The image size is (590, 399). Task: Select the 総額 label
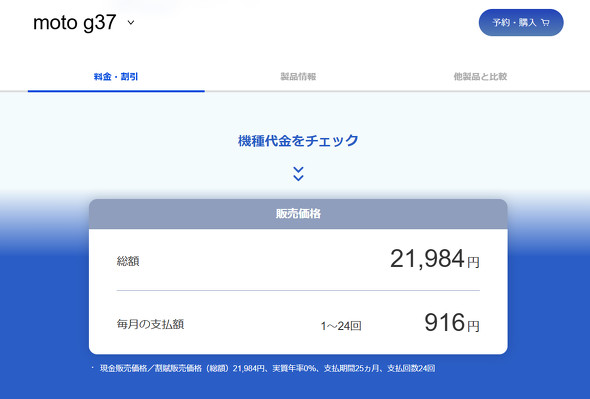click(128, 261)
